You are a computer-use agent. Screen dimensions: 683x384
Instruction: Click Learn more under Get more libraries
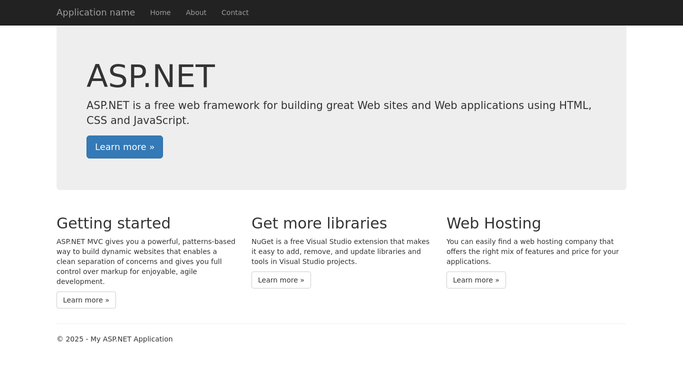pos(281,280)
